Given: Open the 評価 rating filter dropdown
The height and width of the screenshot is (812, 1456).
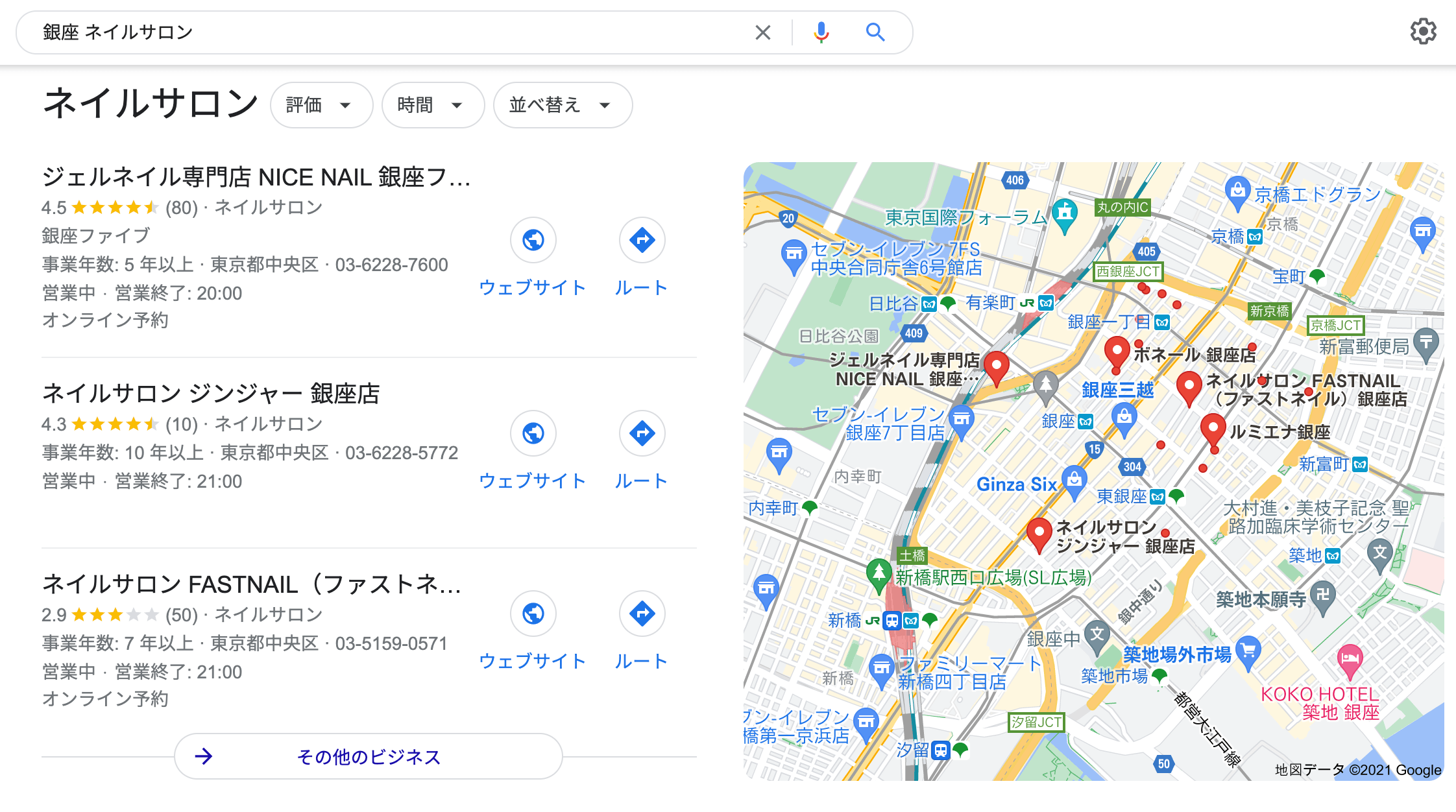Looking at the screenshot, I should tap(321, 105).
